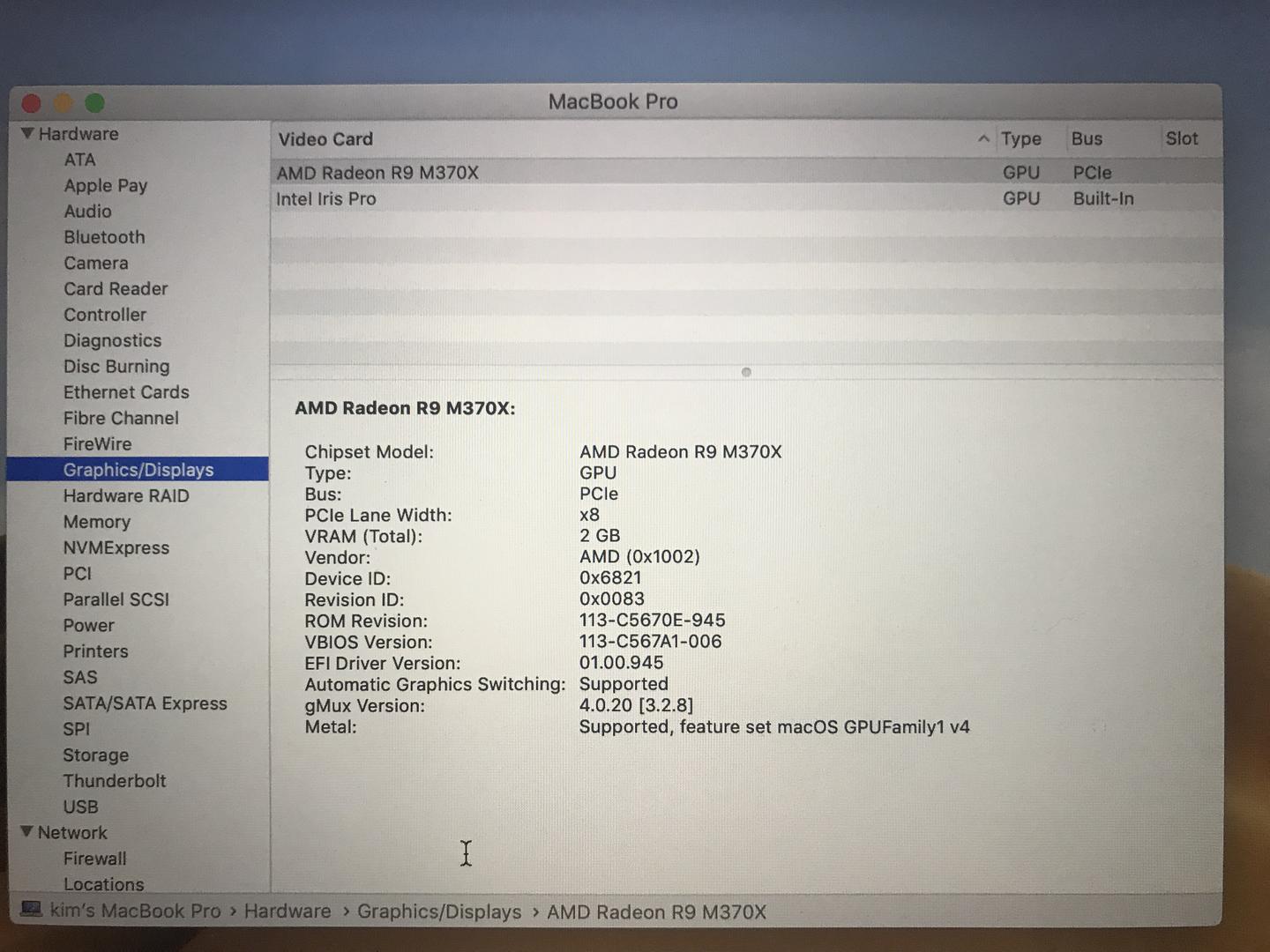
Task: Select Card Reader in sidebar
Action: pyautogui.click(x=116, y=289)
